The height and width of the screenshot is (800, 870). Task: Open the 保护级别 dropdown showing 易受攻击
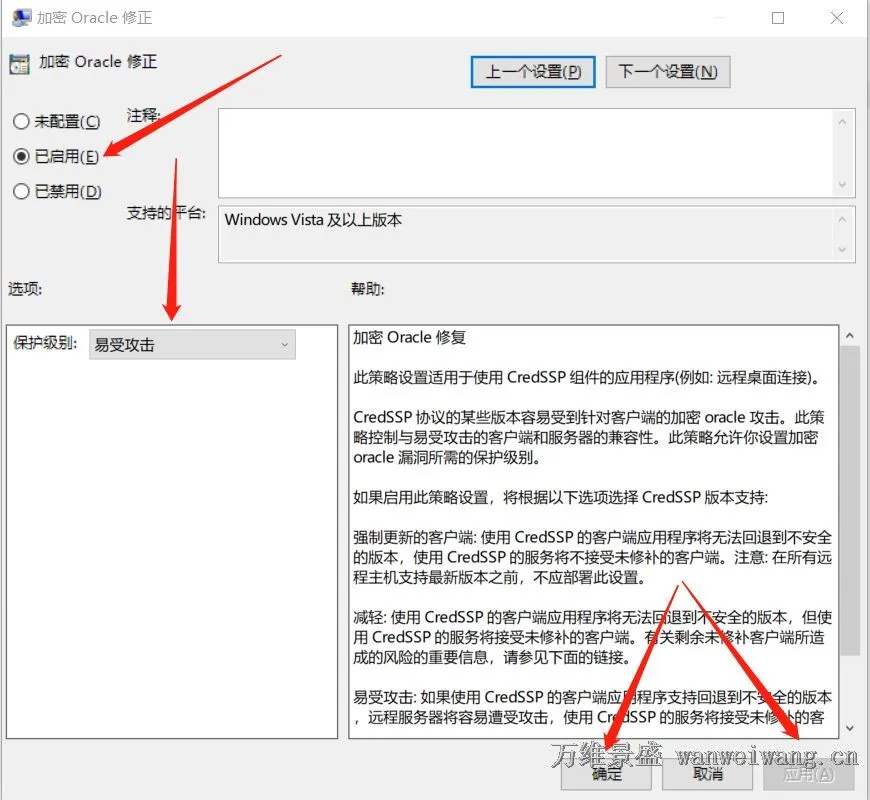coord(192,345)
